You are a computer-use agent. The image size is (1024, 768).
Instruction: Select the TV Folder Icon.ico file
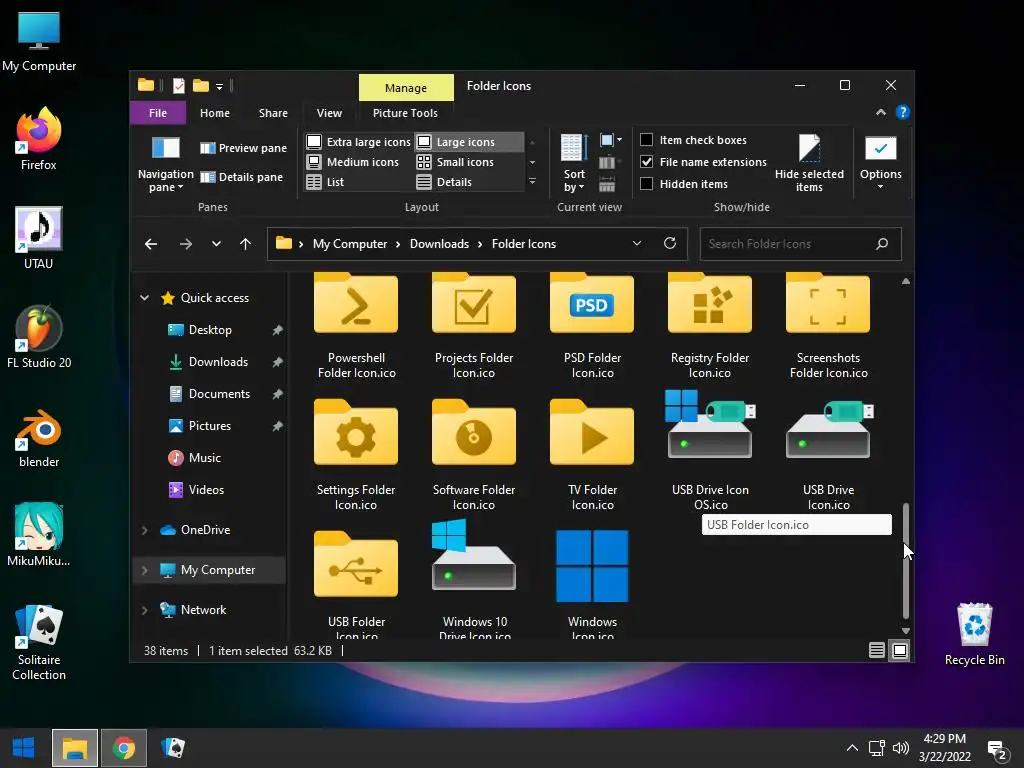click(x=592, y=454)
